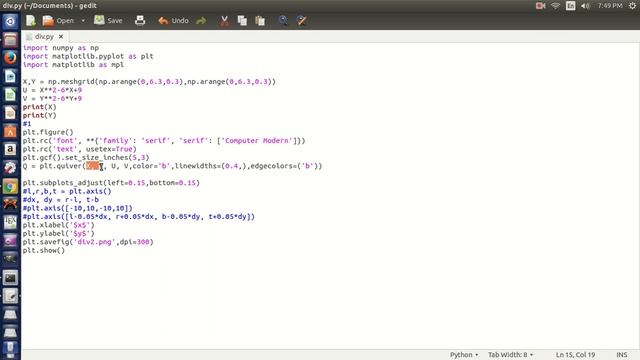Open Find and Replace tool
Screen dimensions: 640x360
click(x=302, y=20)
